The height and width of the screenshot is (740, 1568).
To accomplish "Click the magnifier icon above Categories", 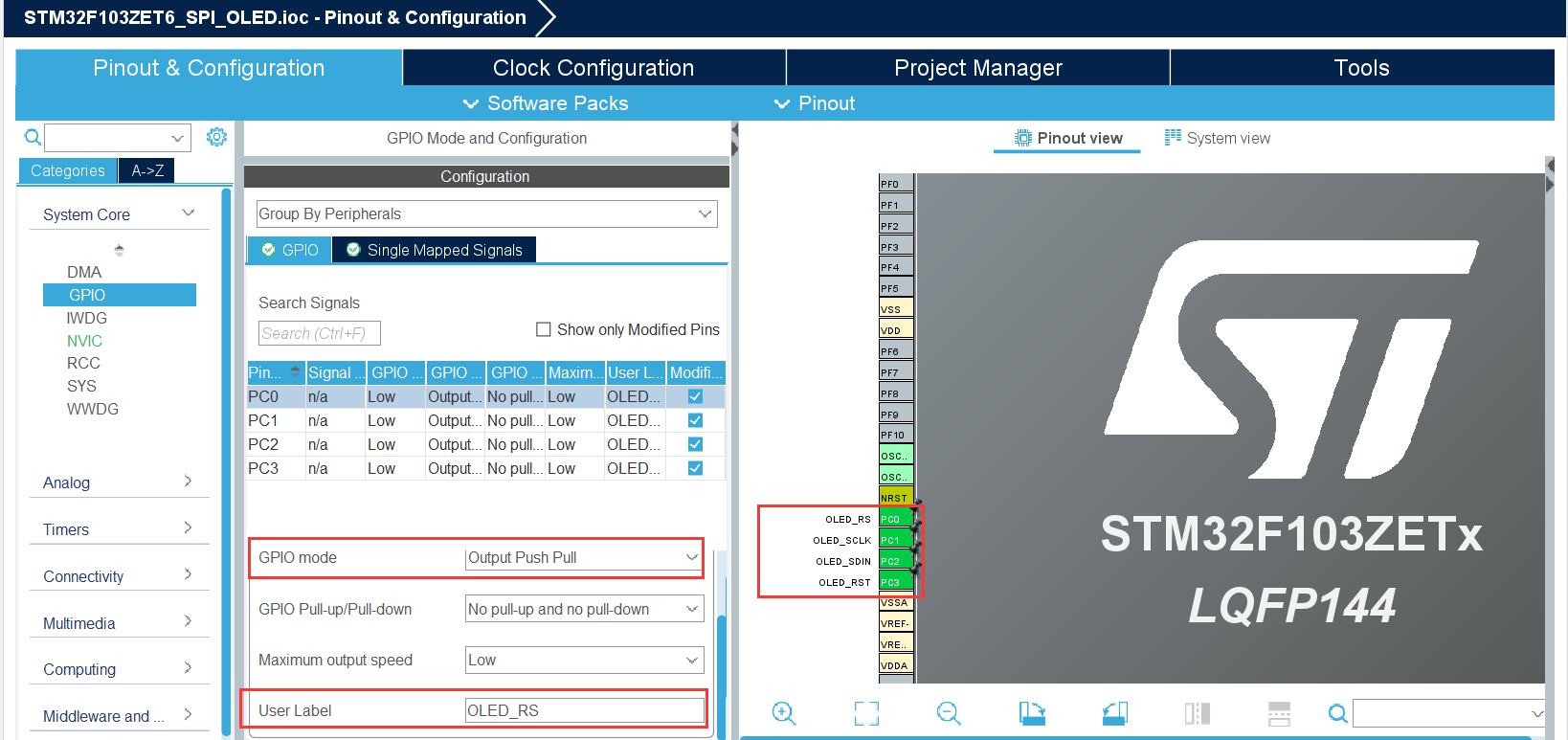I will [x=33, y=137].
